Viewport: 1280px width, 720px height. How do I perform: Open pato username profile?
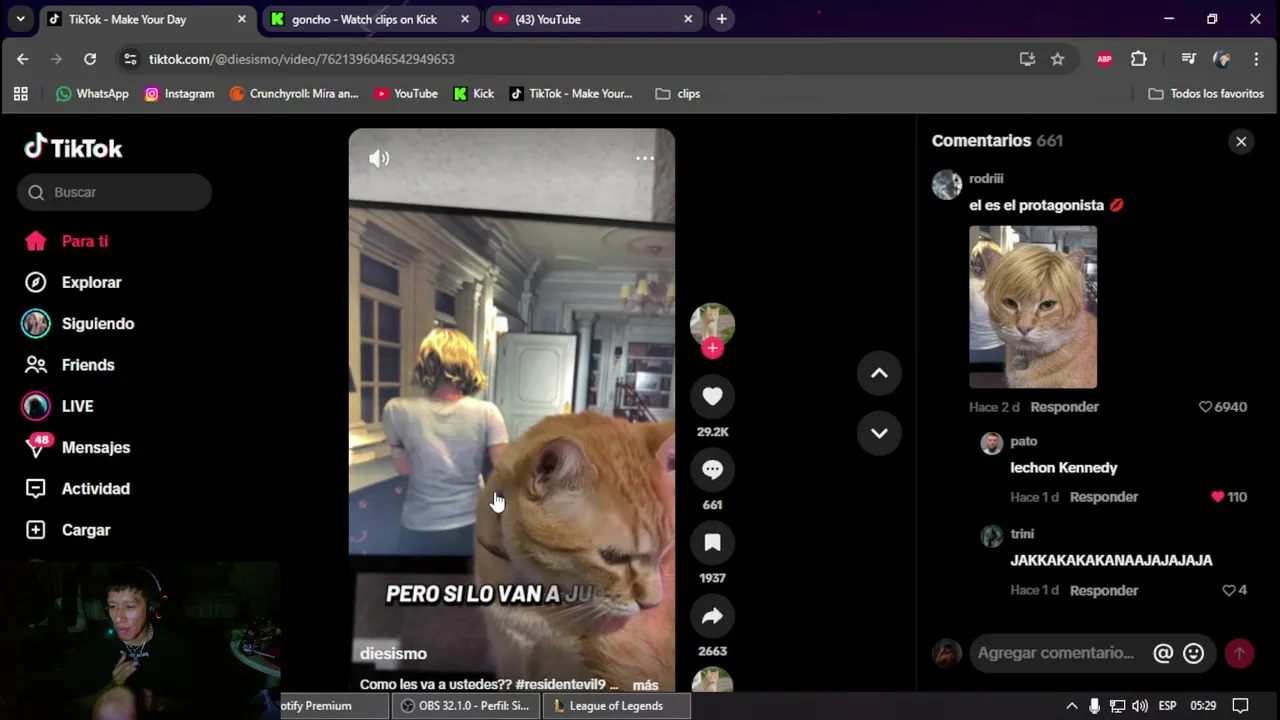1024,441
